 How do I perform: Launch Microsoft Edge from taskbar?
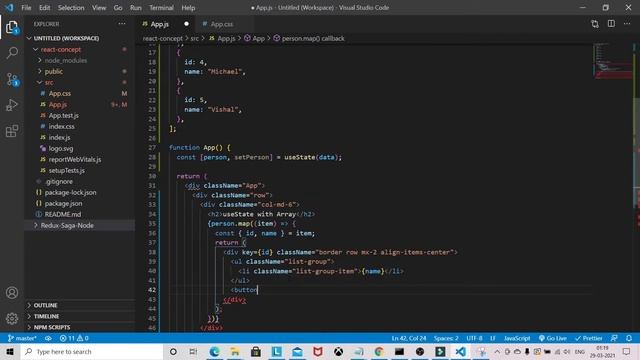coord(214,351)
